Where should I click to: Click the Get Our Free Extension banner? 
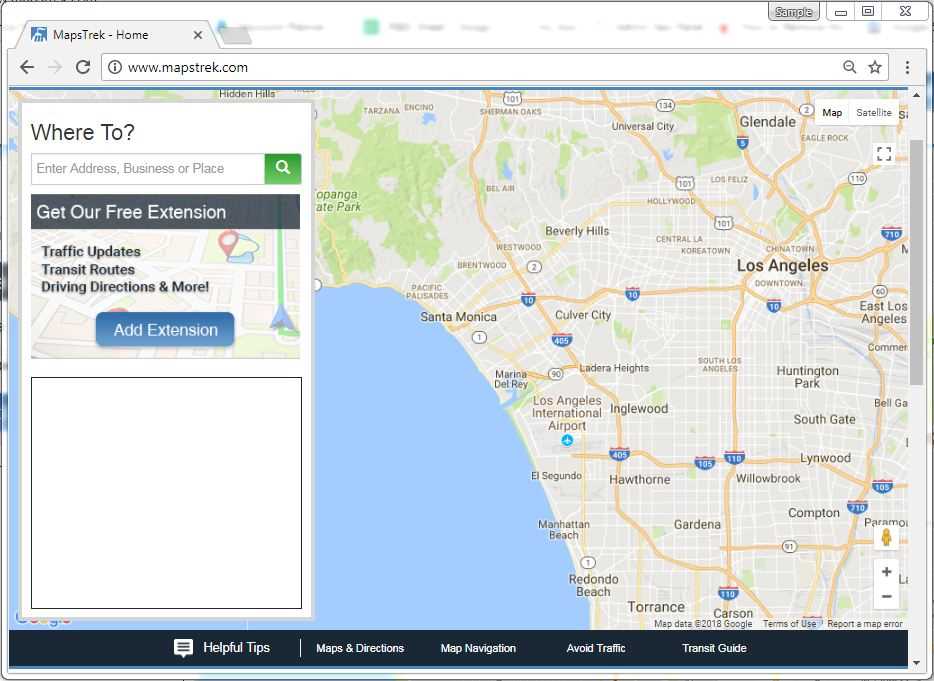point(166,212)
